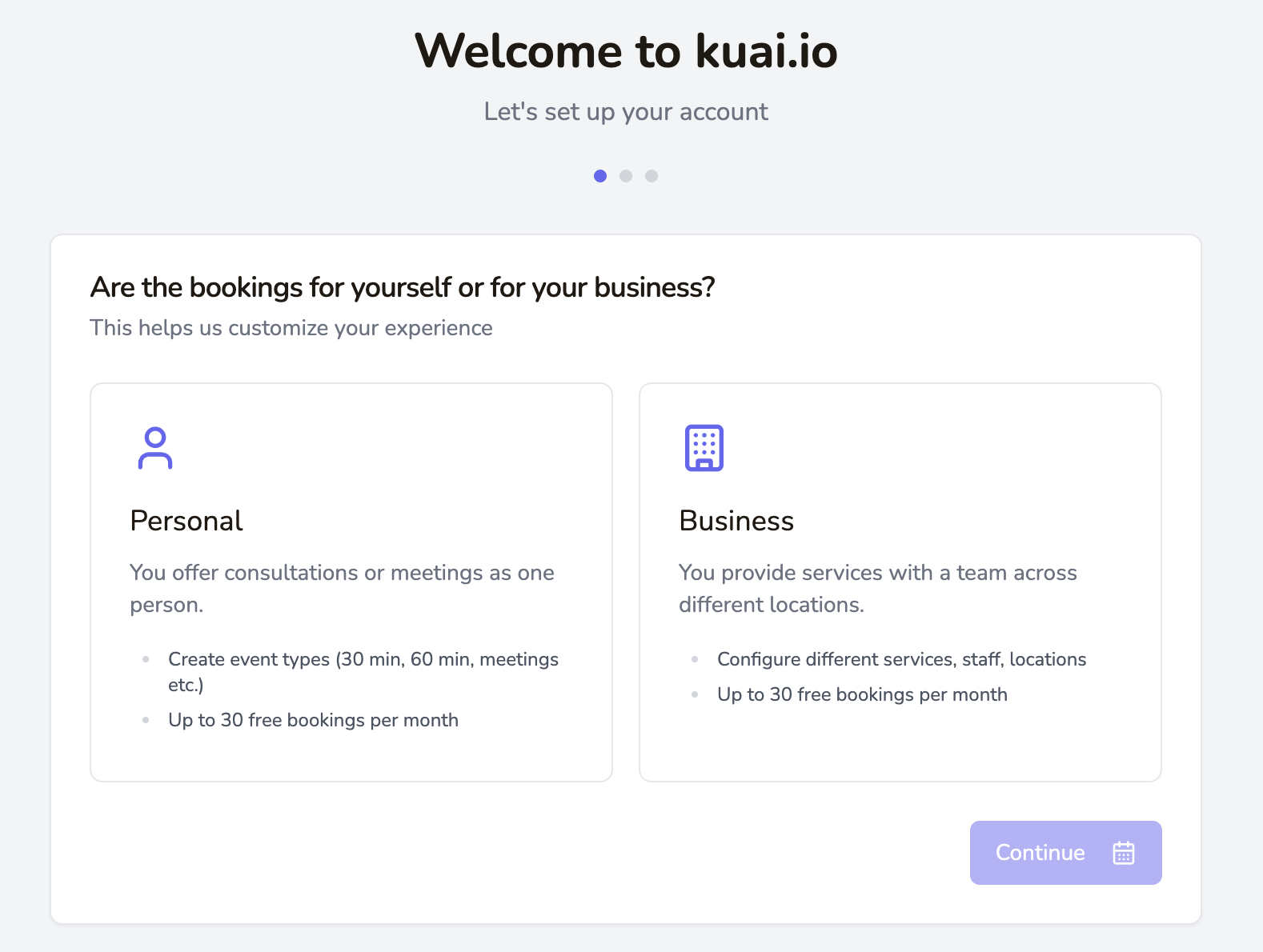Click the Welcome to kuai.io heading
The height and width of the screenshot is (952, 1263).
coord(627,51)
